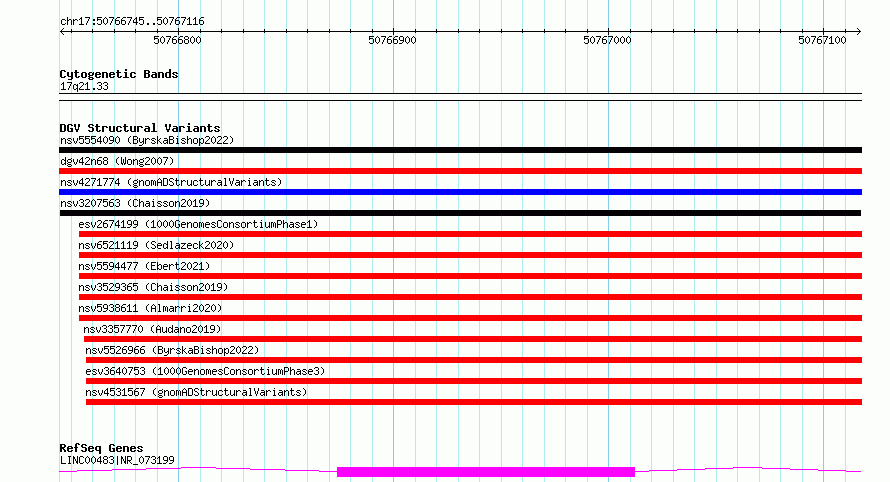This screenshot has height=482, width=890.
Task: Open variant esv2674199 (1000GenomesConsortiumPhase1) label
Action: pos(198,224)
